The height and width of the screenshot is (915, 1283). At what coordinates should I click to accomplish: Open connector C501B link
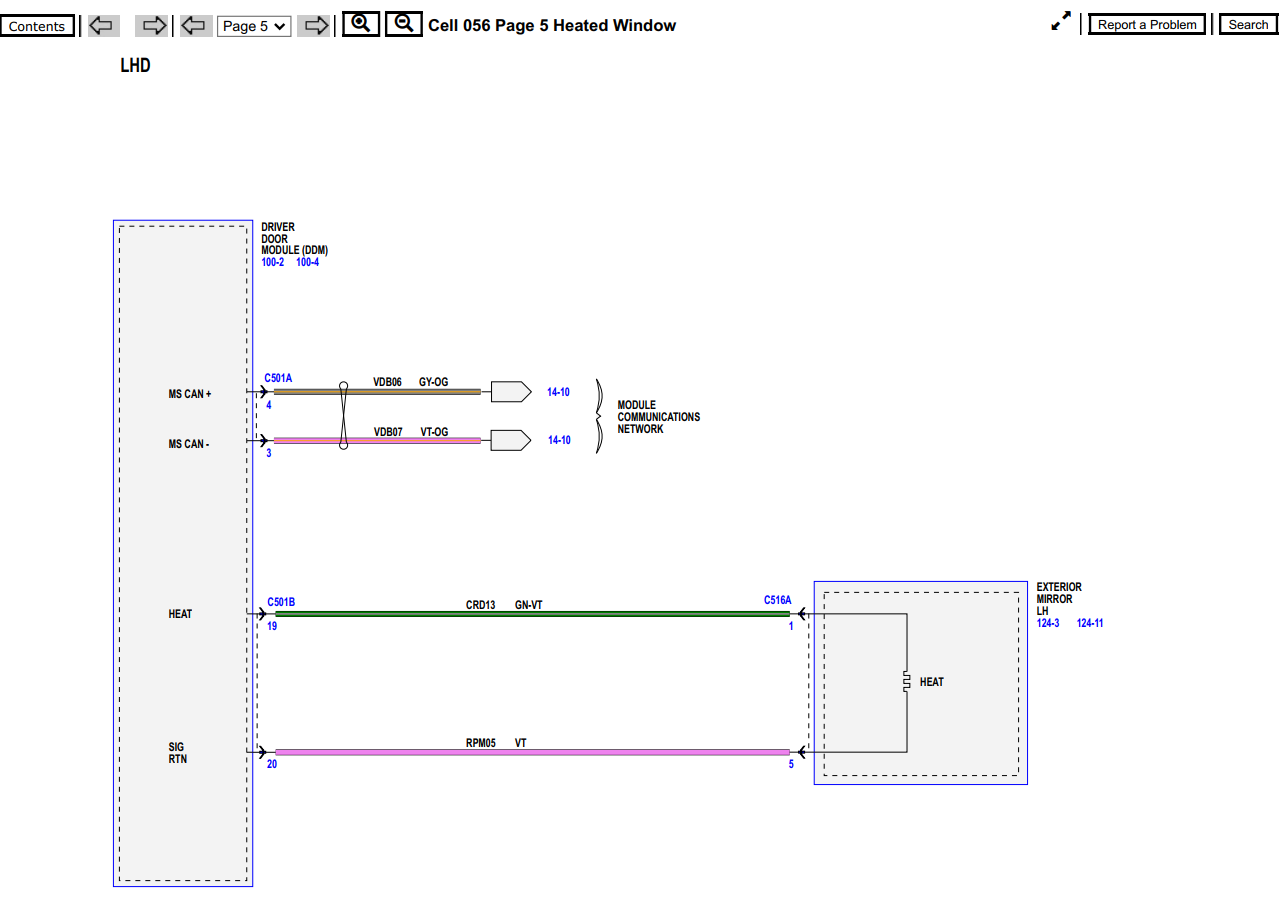(280, 600)
